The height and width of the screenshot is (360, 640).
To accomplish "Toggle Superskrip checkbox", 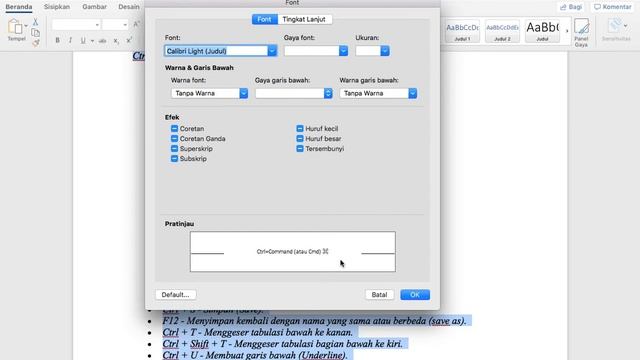I will pos(174,149).
